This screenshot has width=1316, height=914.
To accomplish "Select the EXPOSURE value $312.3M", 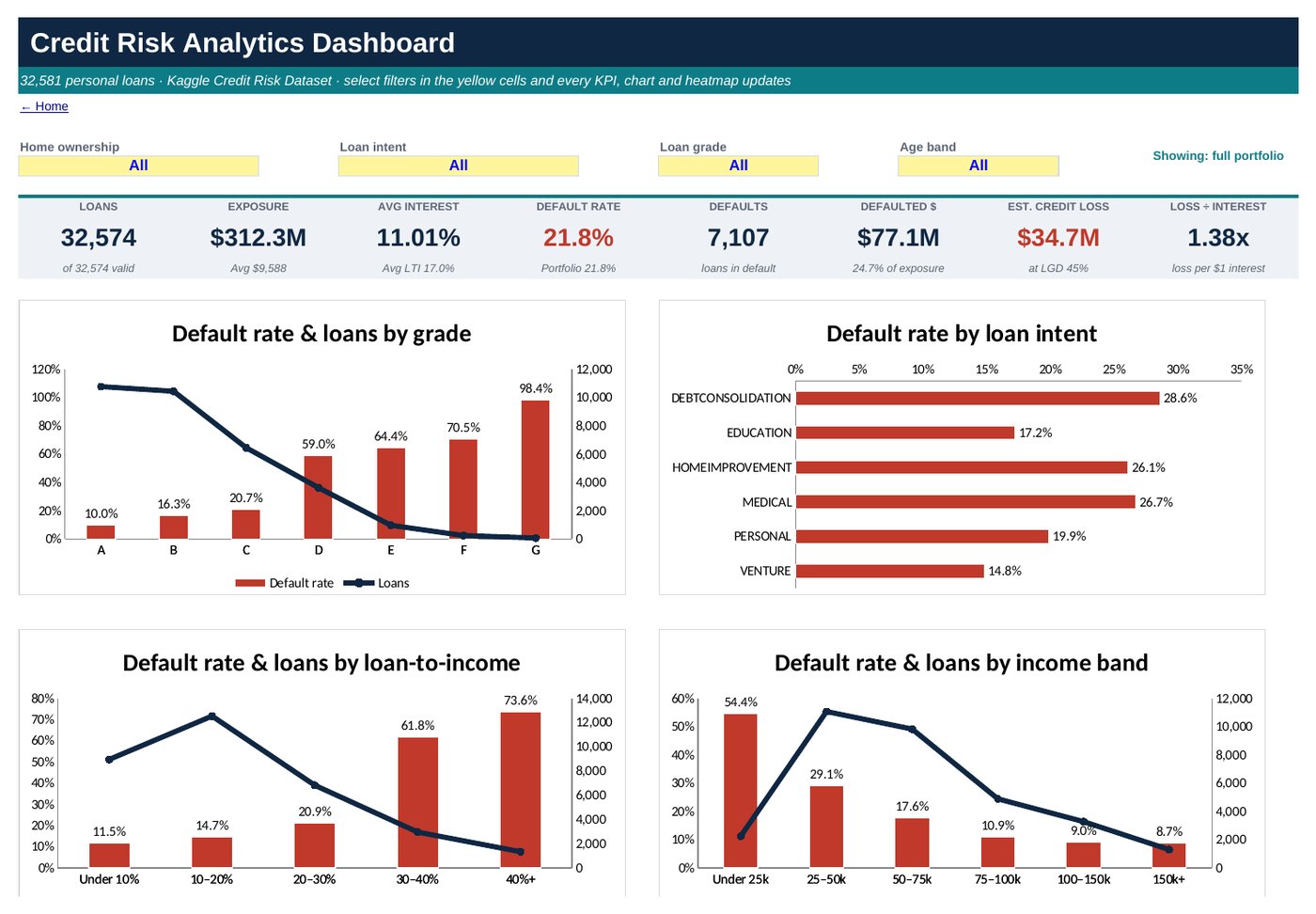I will click(x=258, y=238).
